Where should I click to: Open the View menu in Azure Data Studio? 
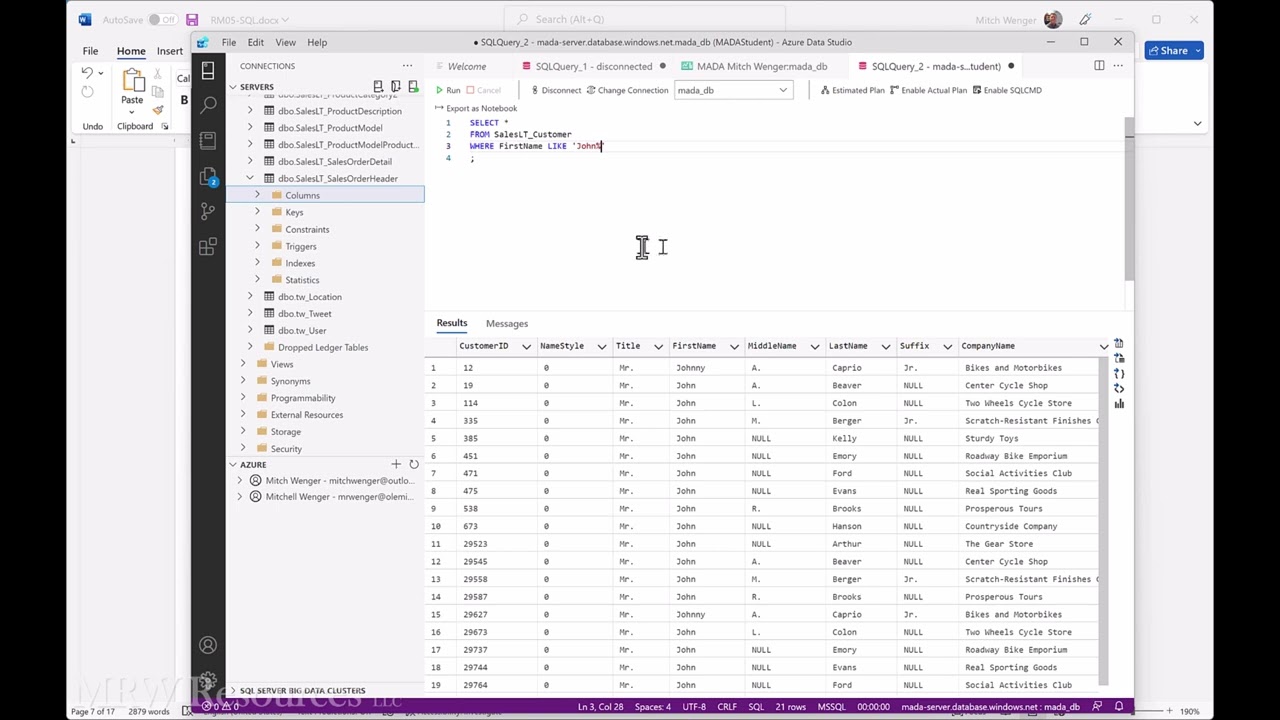point(285,42)
